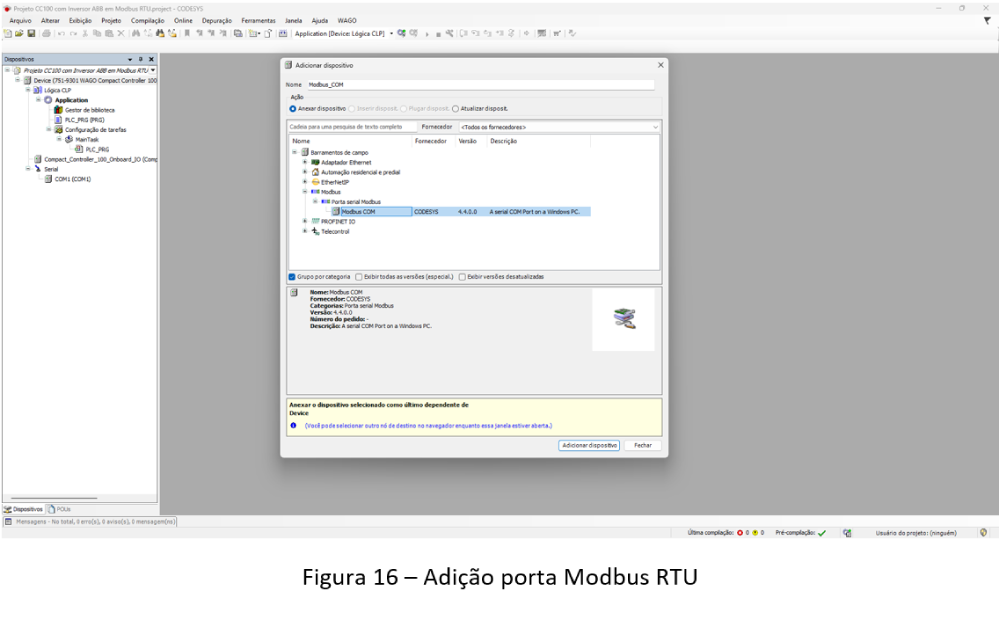
Task: Expand the Telecontrol tree node
Action: 304,231
